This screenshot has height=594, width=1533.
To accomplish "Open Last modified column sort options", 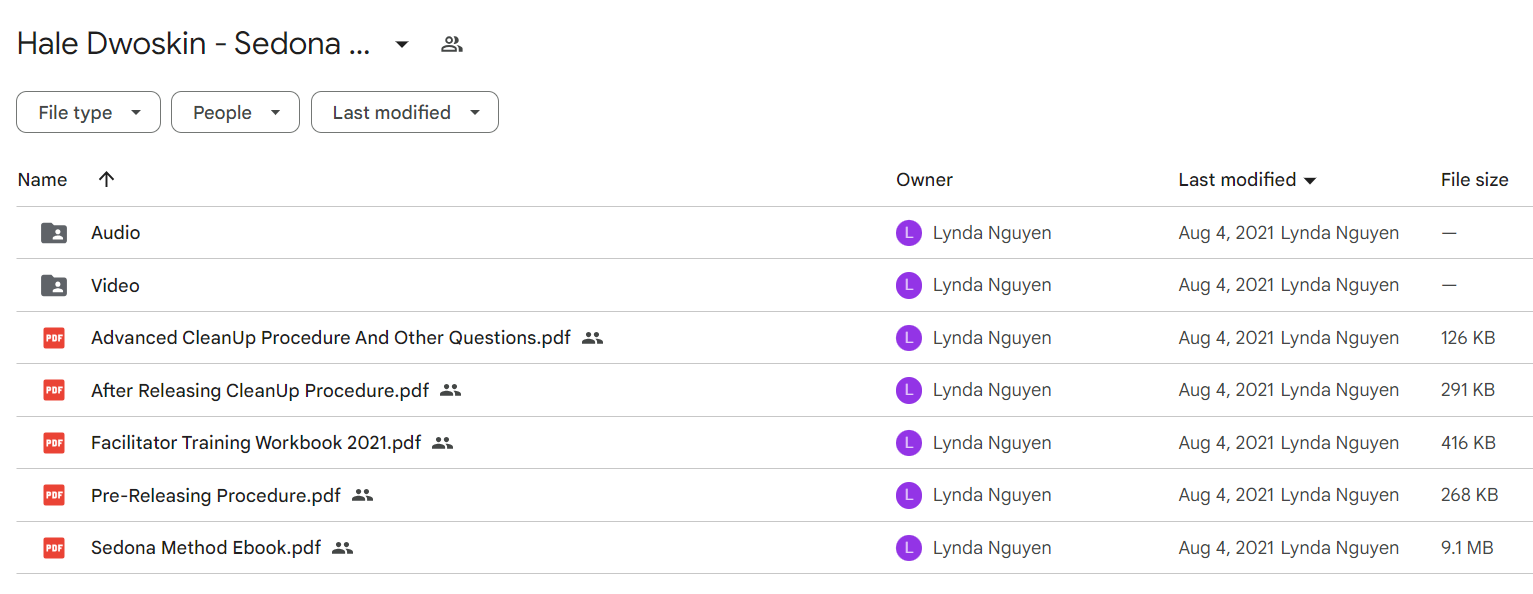I will [1248, 180].
